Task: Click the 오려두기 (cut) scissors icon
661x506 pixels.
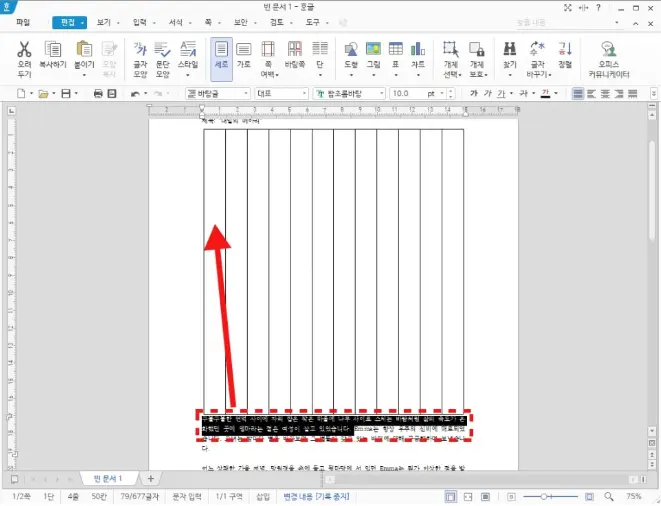Action: [24, 50]
